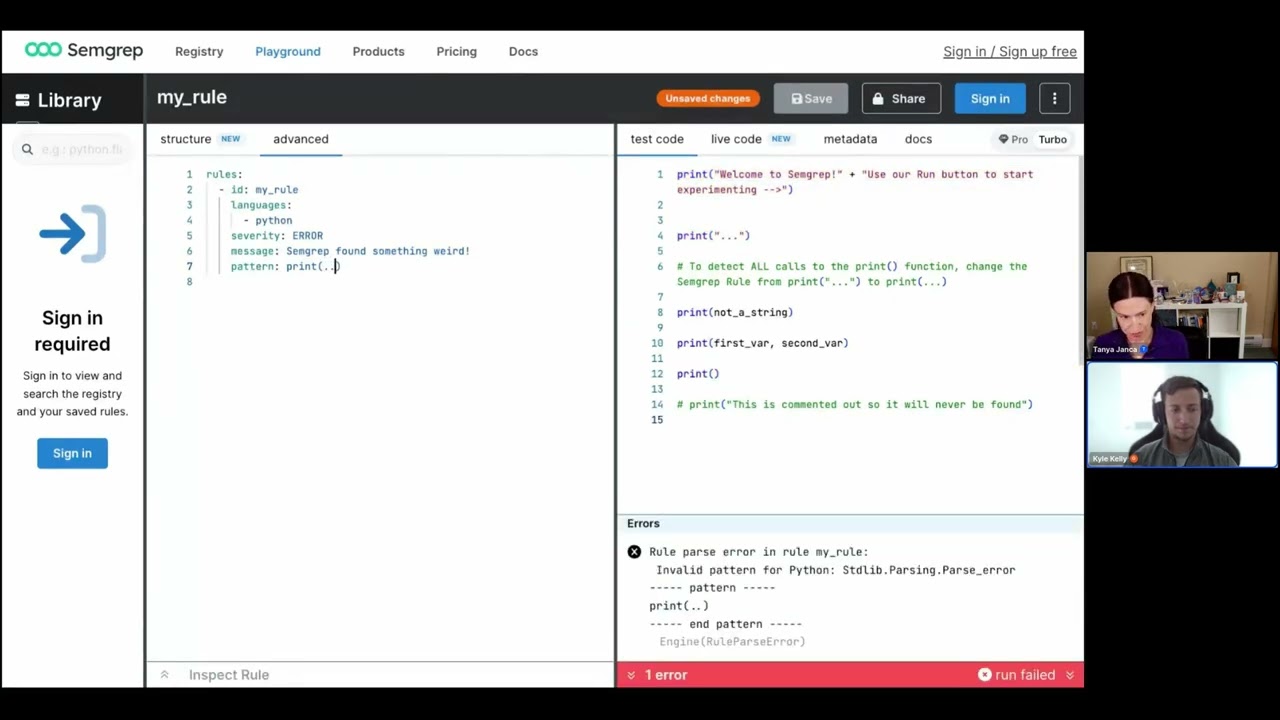The image size is (1280, 720).
Task: Place cursor on the 'pattern: print(..)' line
Action: 285,266
